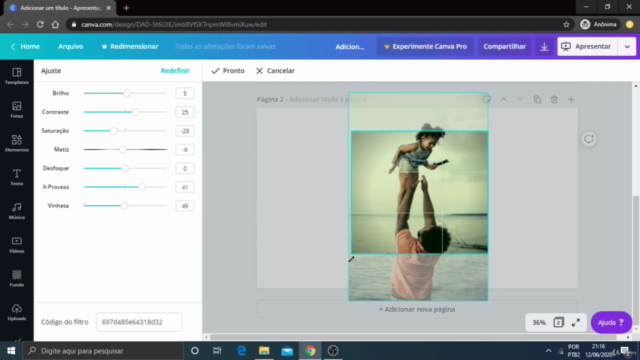This screenshot has height=360, width=640.
Task: Click the Contraste slider handle
Action: tap(135, 112)
